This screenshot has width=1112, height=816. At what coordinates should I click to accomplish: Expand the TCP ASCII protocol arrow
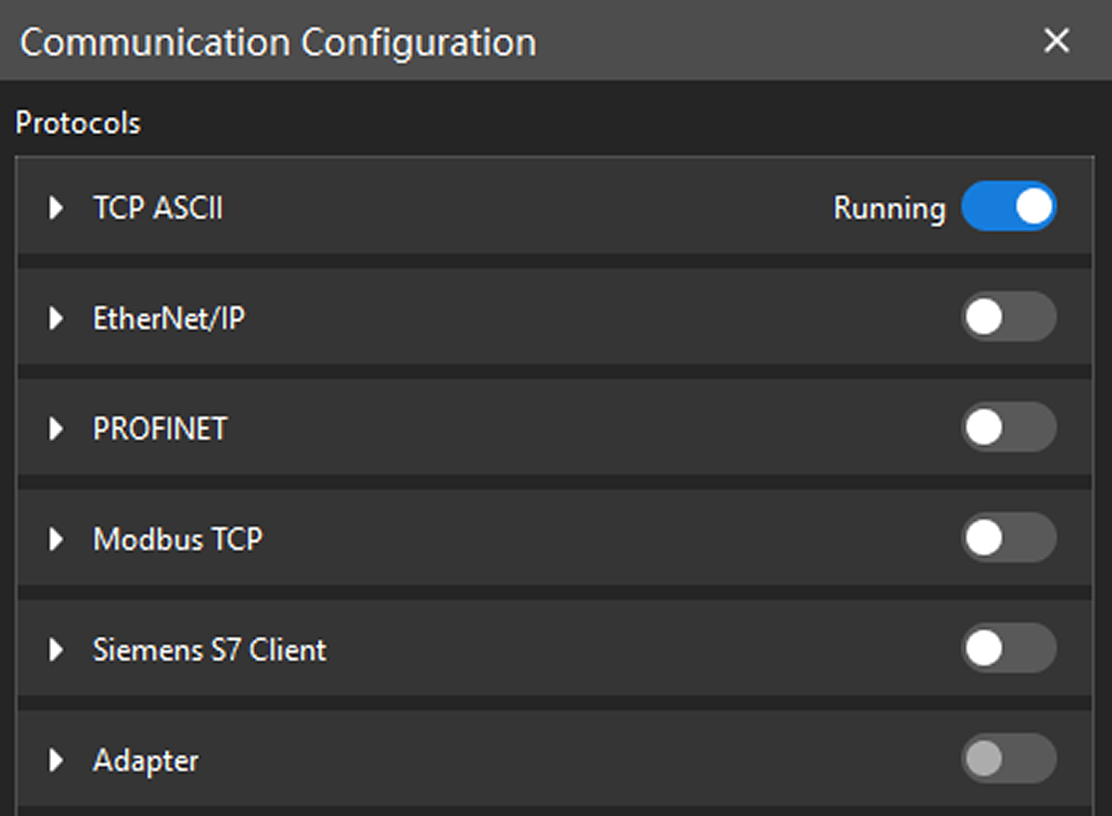coord(56,208)
